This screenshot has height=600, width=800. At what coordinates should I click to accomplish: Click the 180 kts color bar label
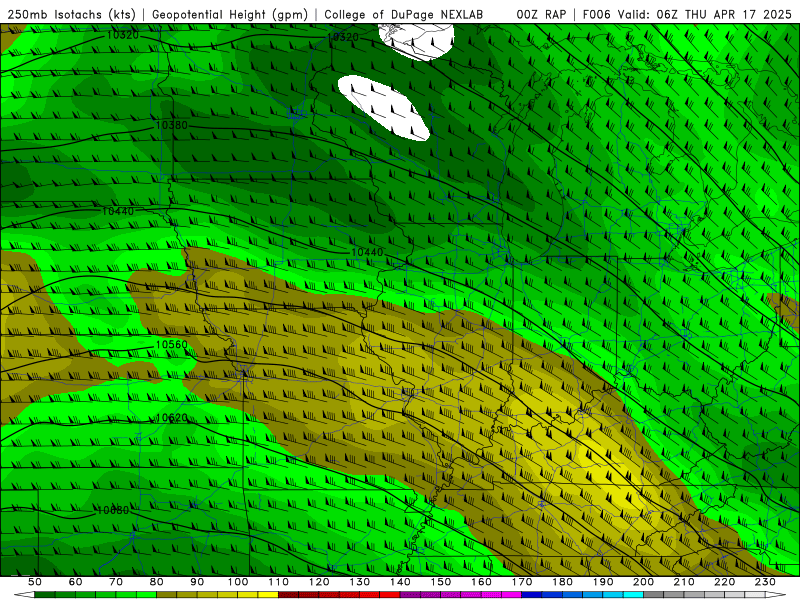pyautogui.click(x=562, y=582)
